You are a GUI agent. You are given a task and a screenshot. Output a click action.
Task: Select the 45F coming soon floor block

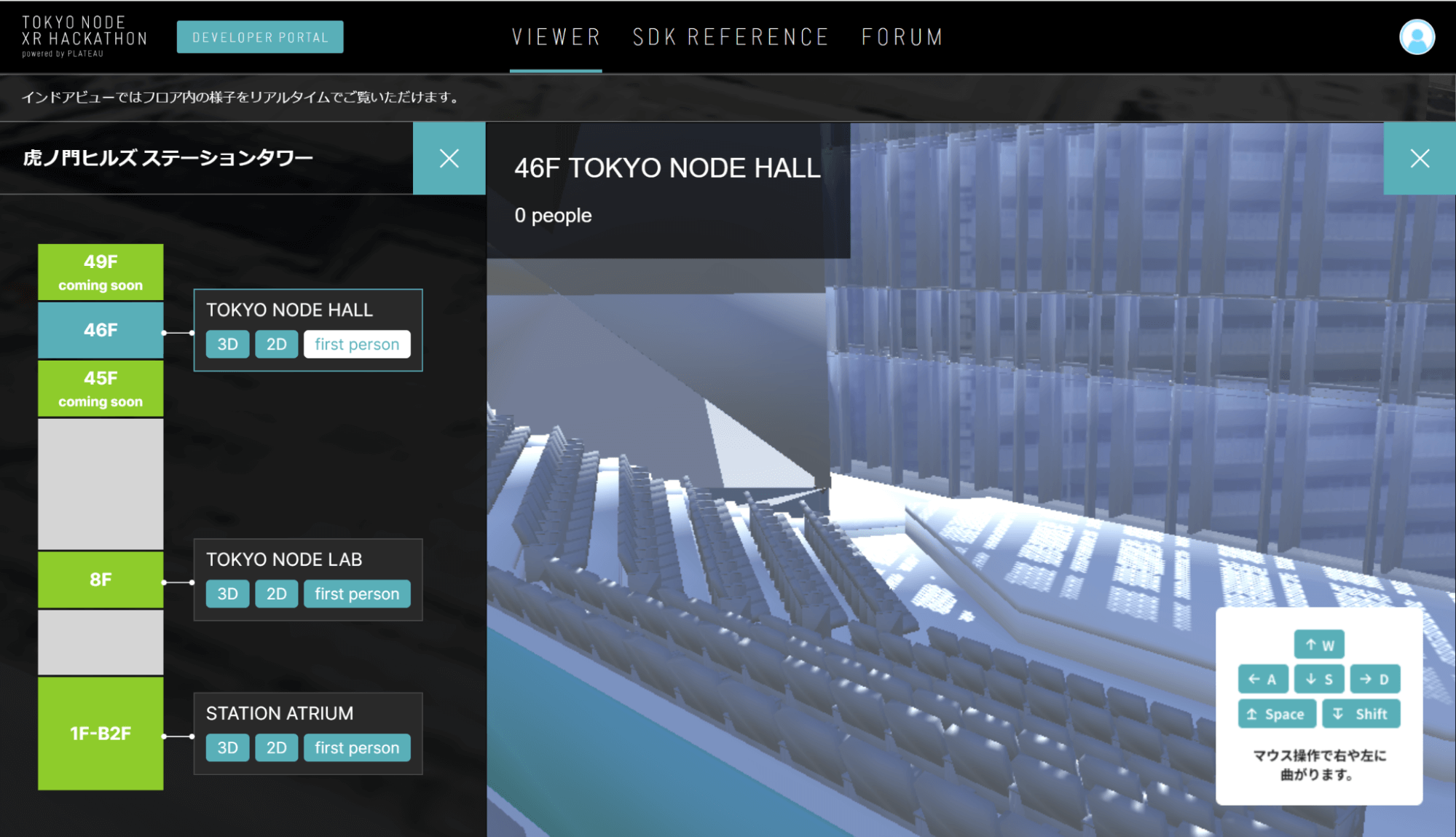tap(101, 388)
